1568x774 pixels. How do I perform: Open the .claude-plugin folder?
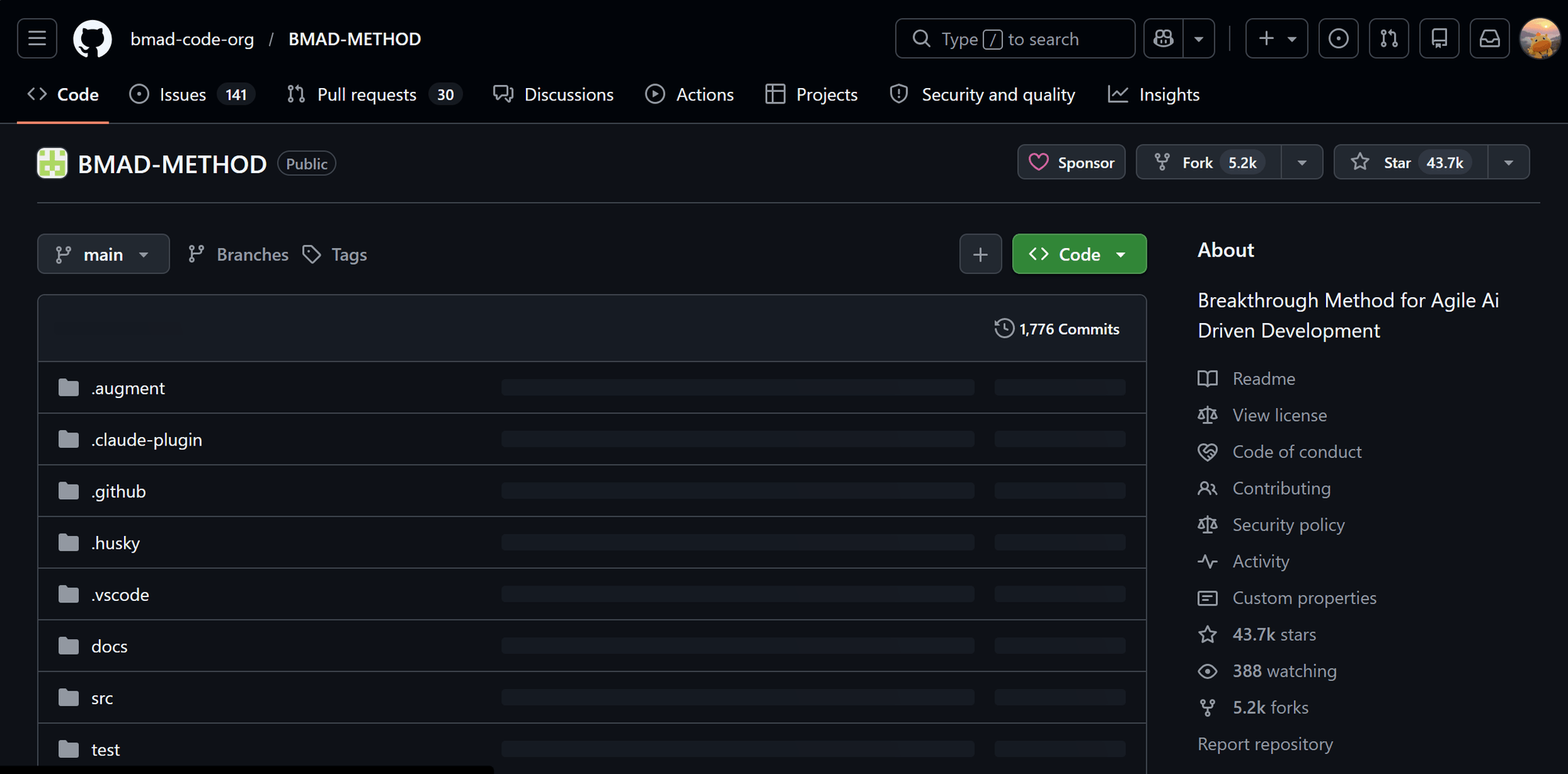coord(147,439)
